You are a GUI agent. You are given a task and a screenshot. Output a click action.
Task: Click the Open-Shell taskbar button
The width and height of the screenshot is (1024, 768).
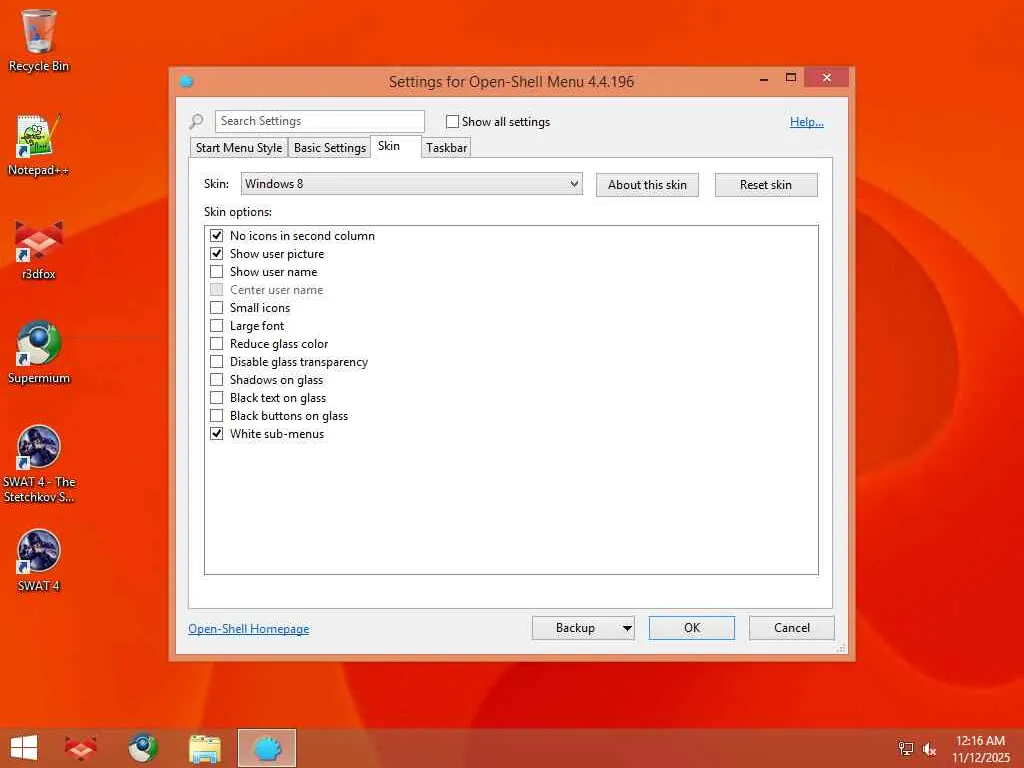(266, 748)
